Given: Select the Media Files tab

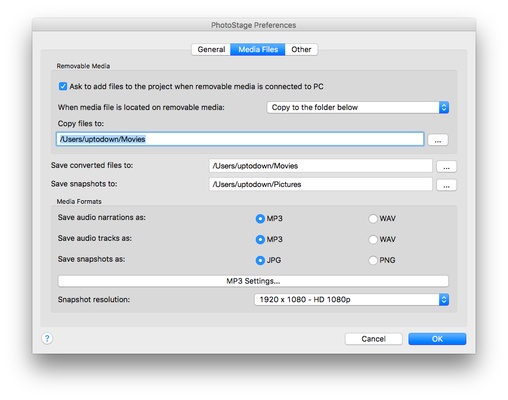Looking at the screenshot, I should pos(258,49).
